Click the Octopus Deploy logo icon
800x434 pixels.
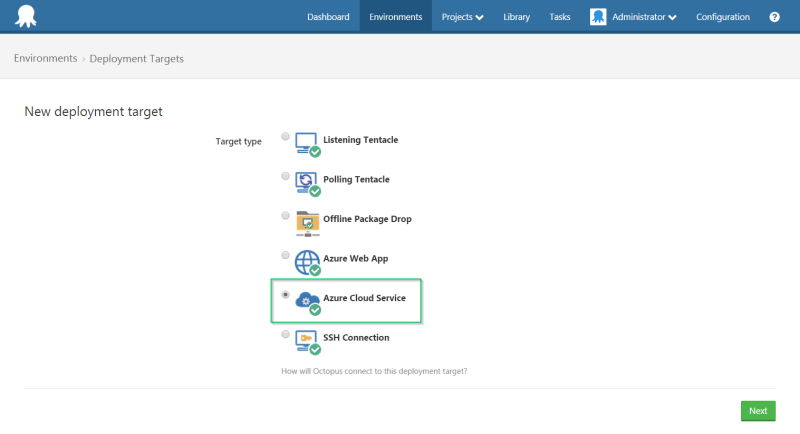(x=24, y=16)
